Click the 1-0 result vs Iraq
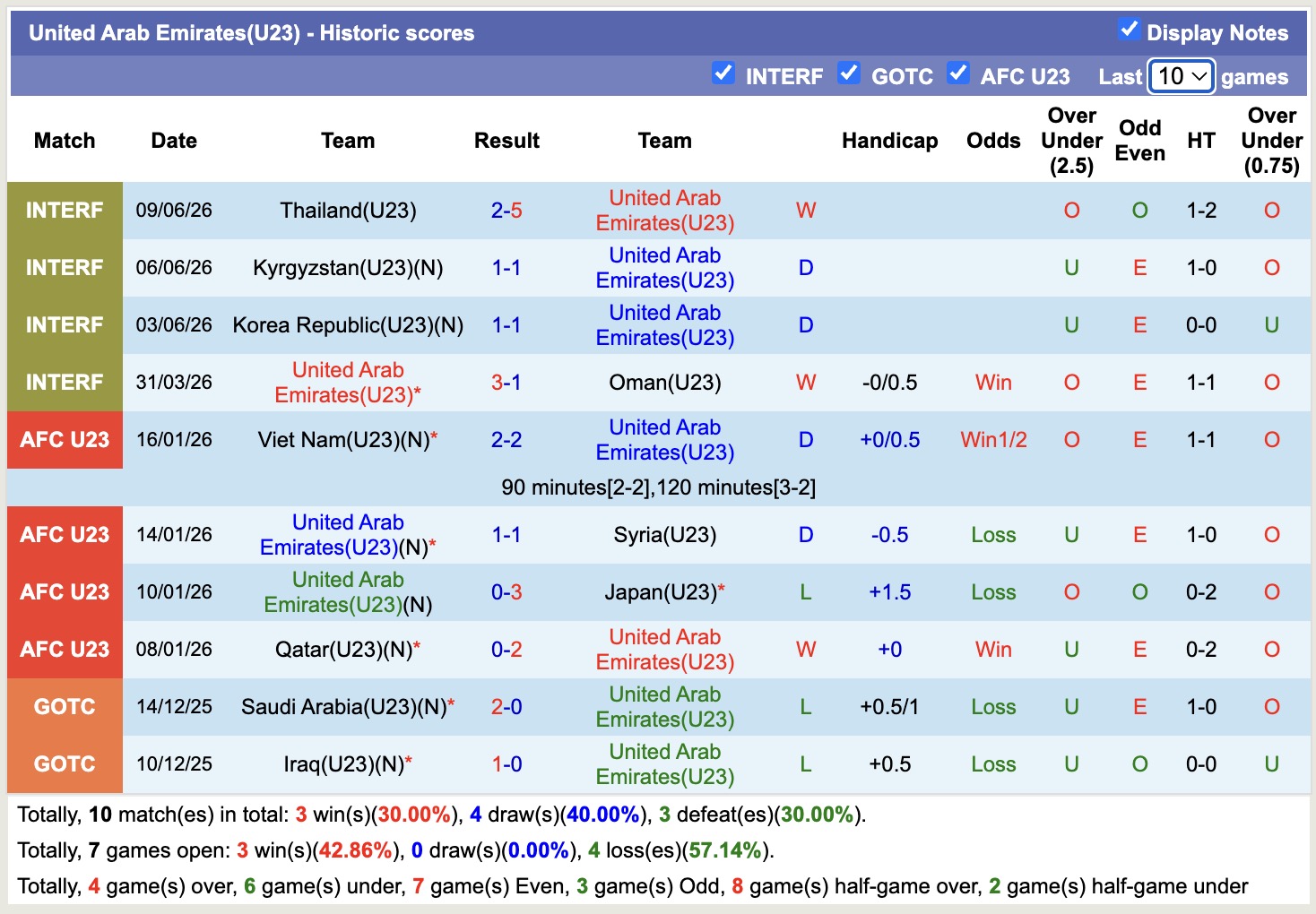The height and width of the screenshot is (914, 1316). (x=506, y=764)
